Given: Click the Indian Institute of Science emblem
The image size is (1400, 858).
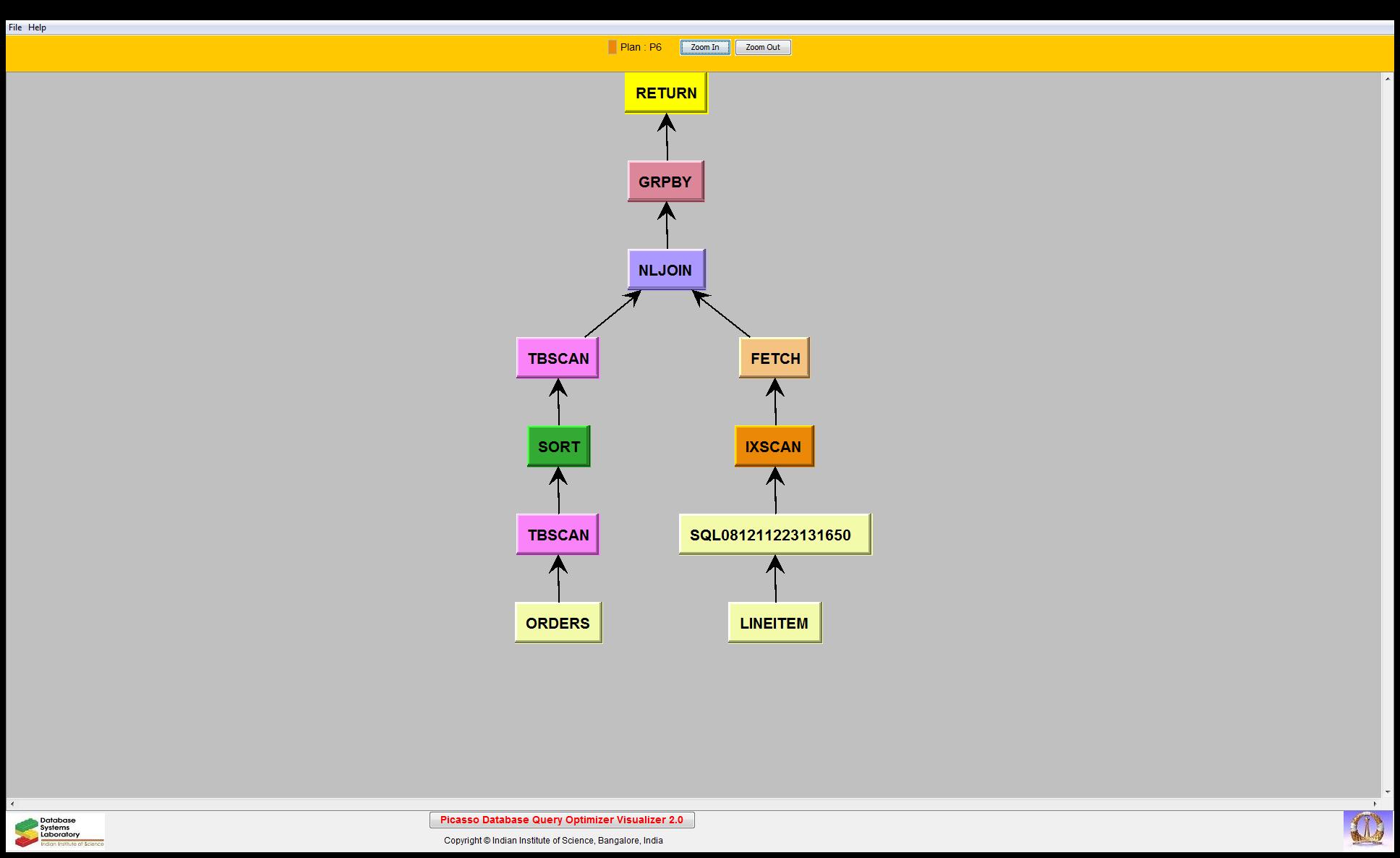Looking at the screenshot, I should point(1367,830).
